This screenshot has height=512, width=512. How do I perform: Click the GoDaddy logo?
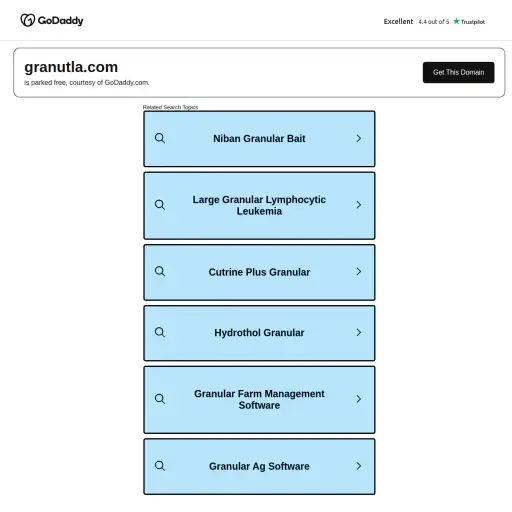pos(52,20)
